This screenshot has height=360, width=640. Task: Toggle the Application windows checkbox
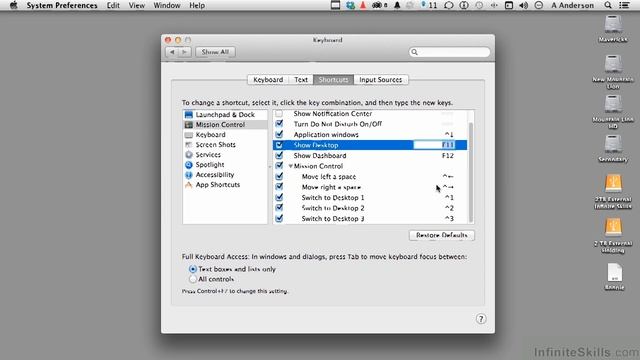tap(279, 134)
